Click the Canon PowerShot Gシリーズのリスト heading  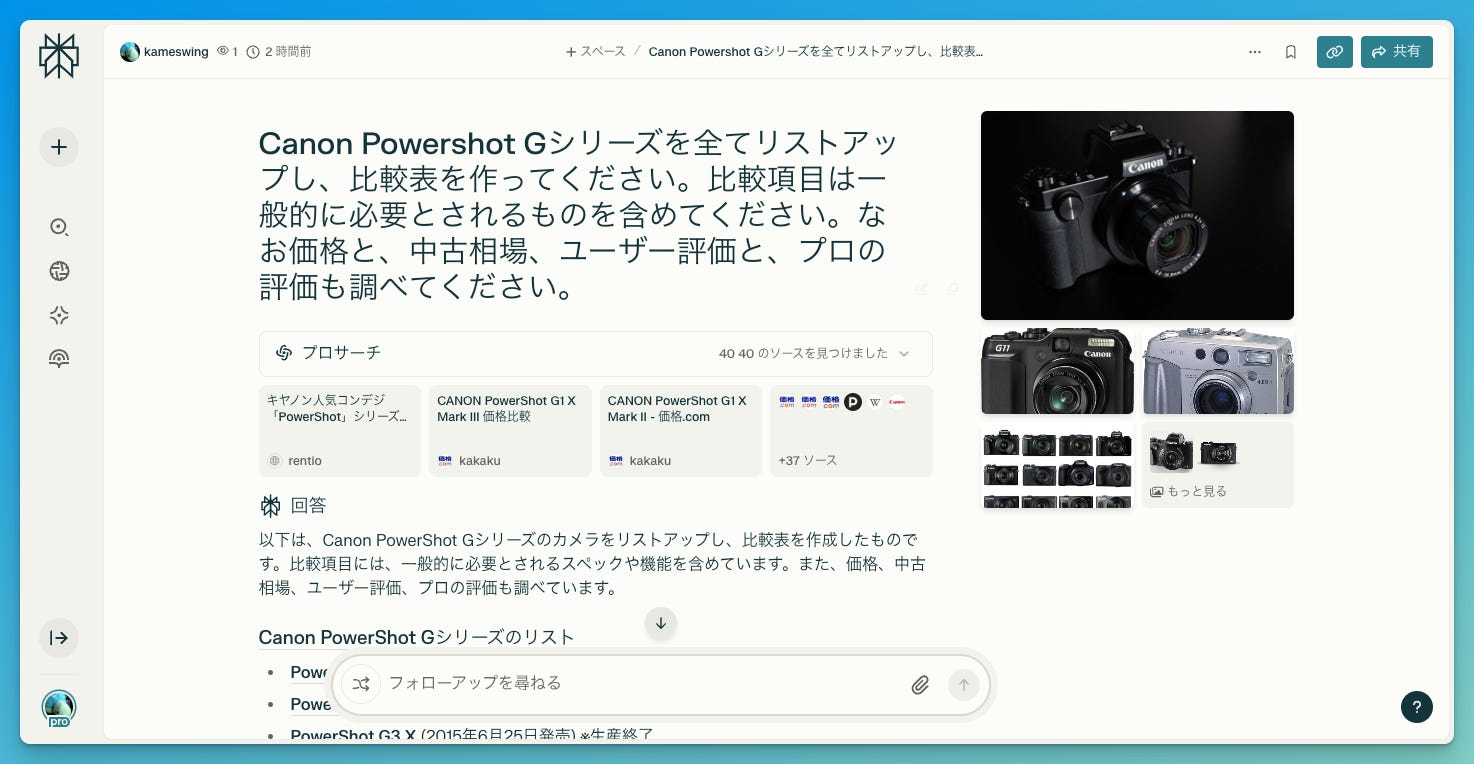coord(417,637)
